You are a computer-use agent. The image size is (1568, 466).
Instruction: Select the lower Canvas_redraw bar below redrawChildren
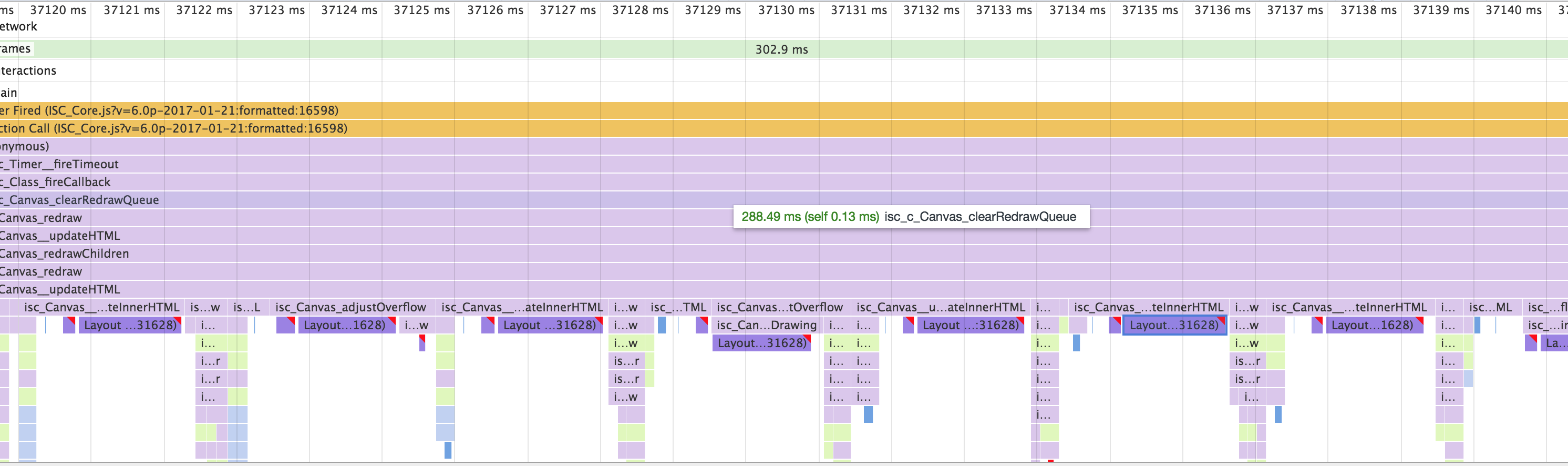coord(784,272)
